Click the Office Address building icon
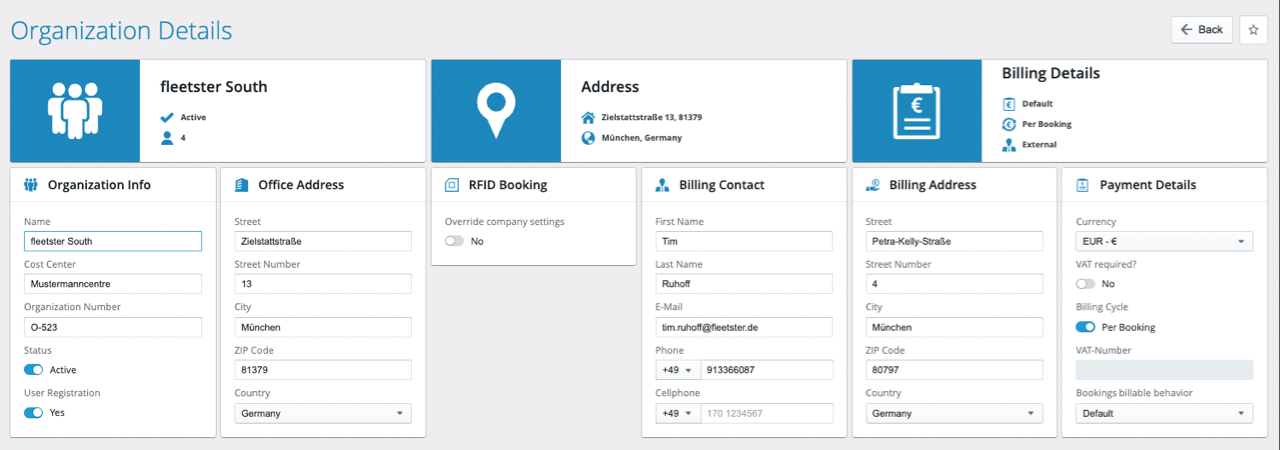This screenshot has width=1280, height=450. [241, 185]
